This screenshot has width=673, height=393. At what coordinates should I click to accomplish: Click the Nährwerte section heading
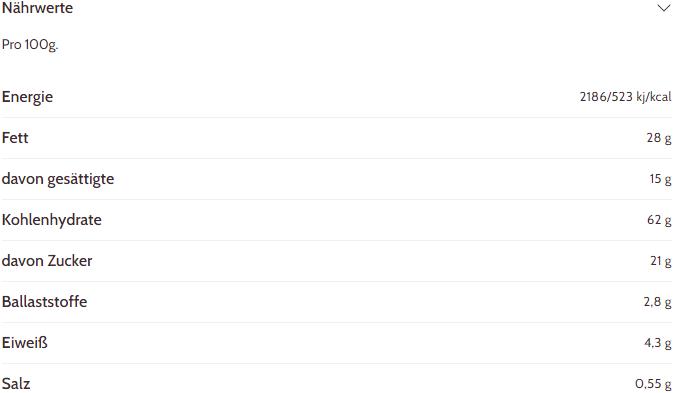point(37,8)
